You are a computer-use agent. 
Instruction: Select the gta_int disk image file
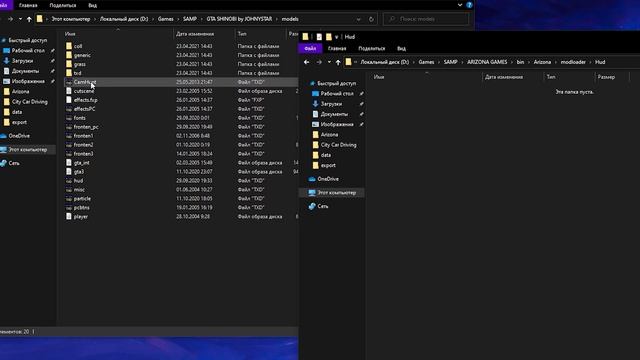coord(82,163)
